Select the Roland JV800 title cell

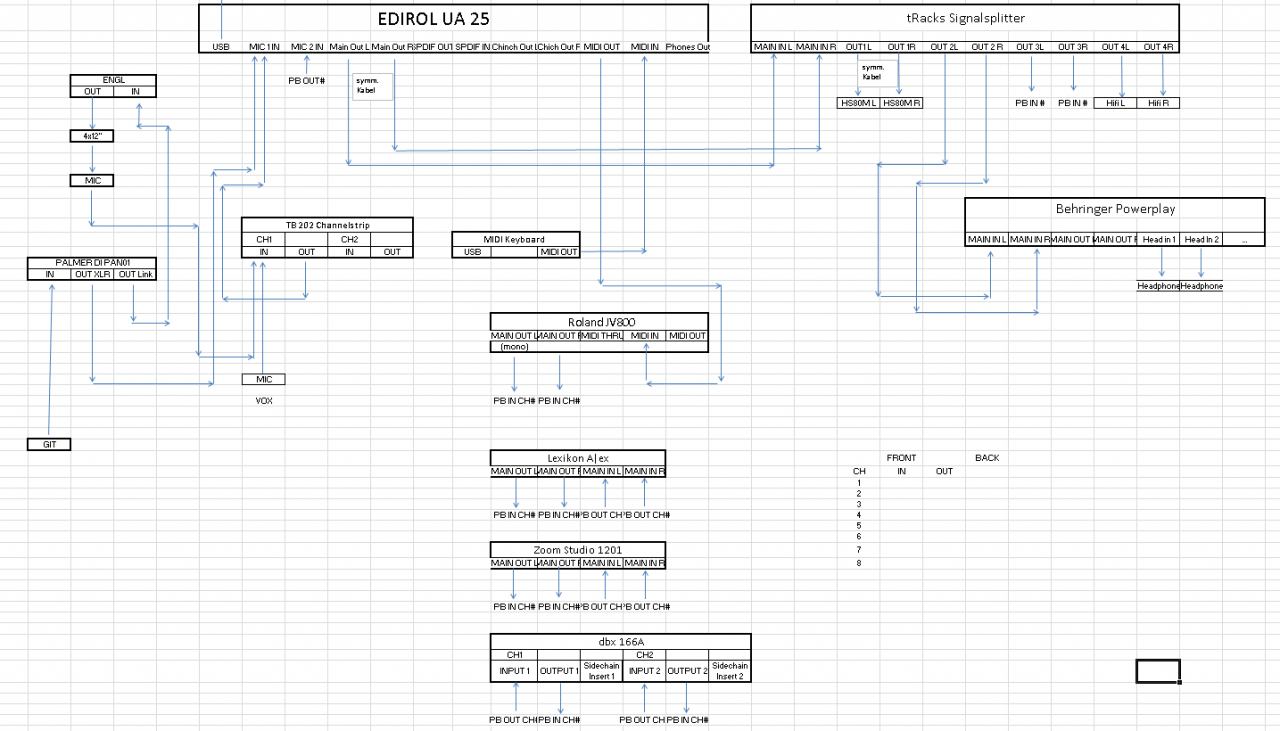click(x=599, y=322)
